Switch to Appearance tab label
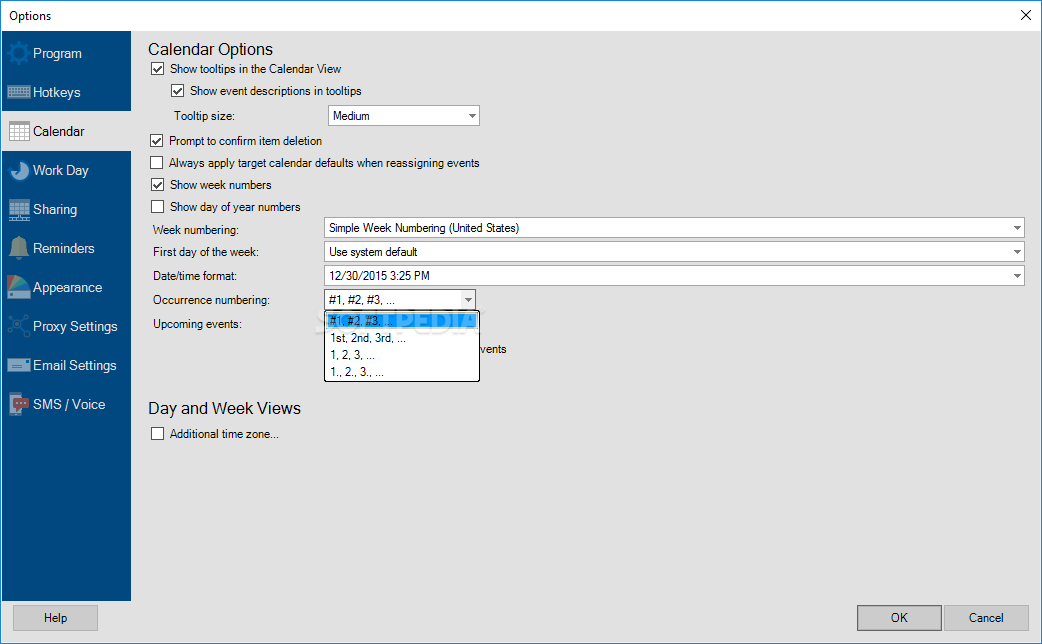Screen dimensions: 1042x644 (x=68, y=287)
